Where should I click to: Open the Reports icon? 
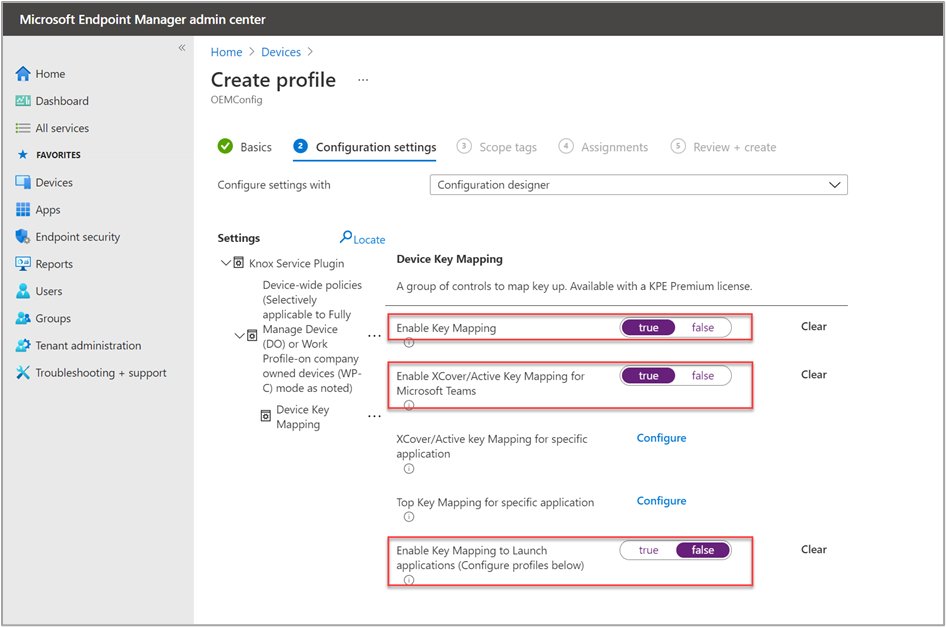[23, 264]
